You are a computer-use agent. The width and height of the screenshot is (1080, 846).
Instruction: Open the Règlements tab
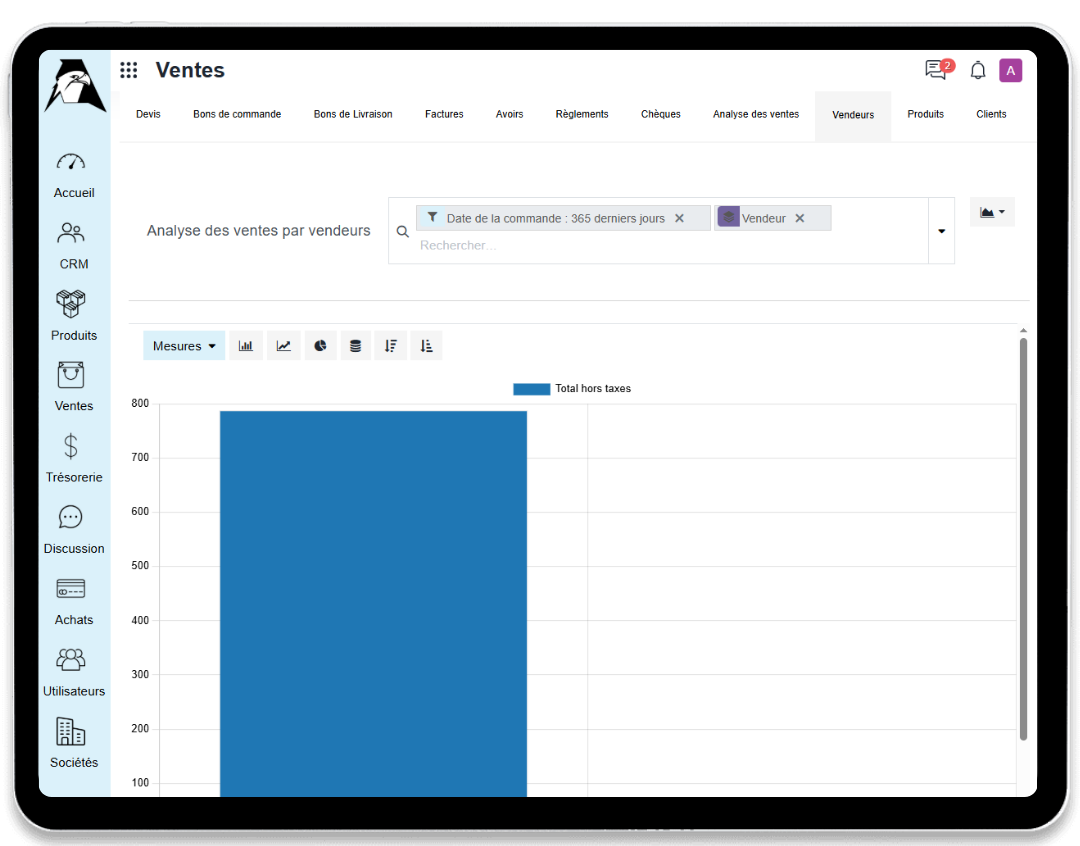click(582, 114)
